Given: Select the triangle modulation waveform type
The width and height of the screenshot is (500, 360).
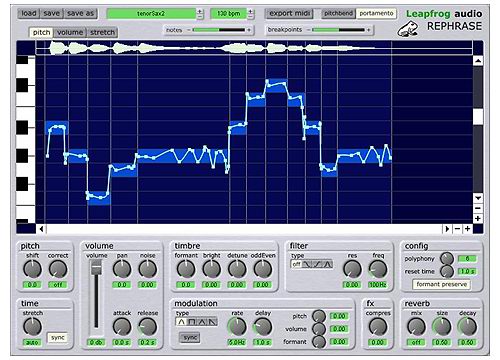Looking at the screenshot, I should [x=202, y=322].
